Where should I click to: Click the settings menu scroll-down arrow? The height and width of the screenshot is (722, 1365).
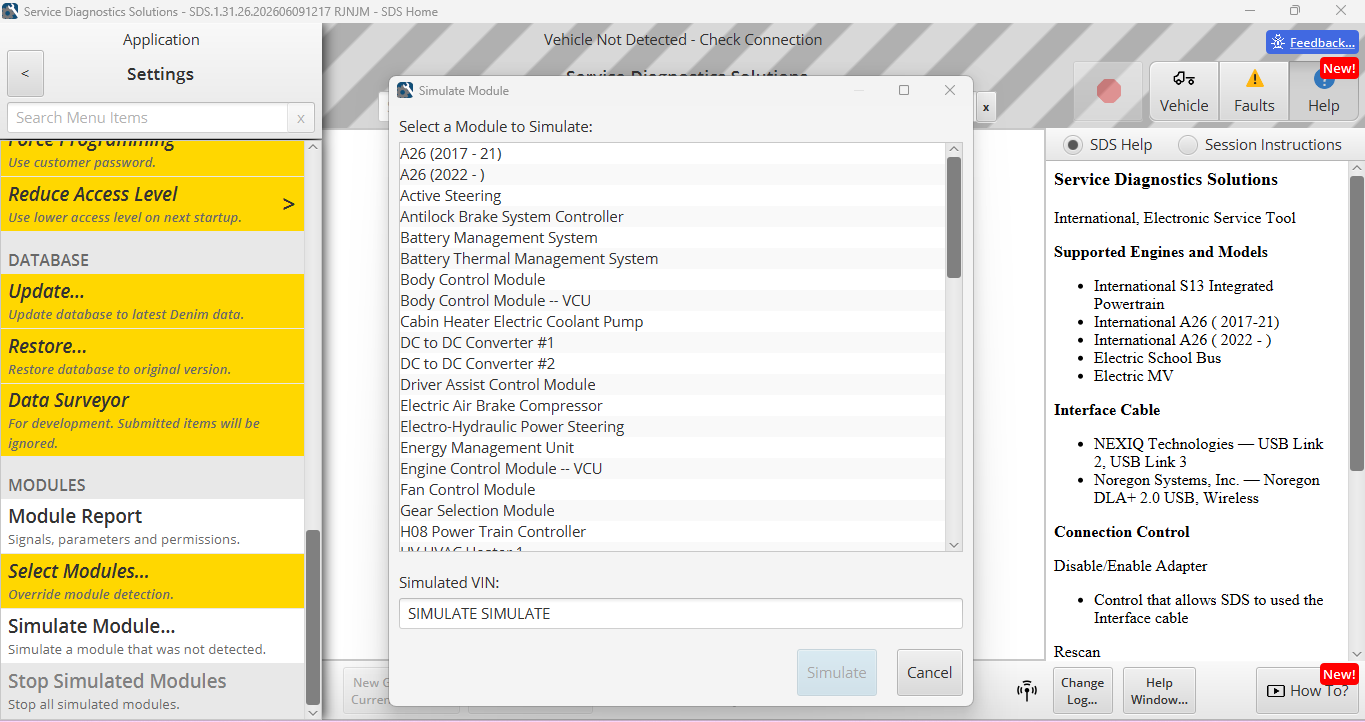point(313,713)
